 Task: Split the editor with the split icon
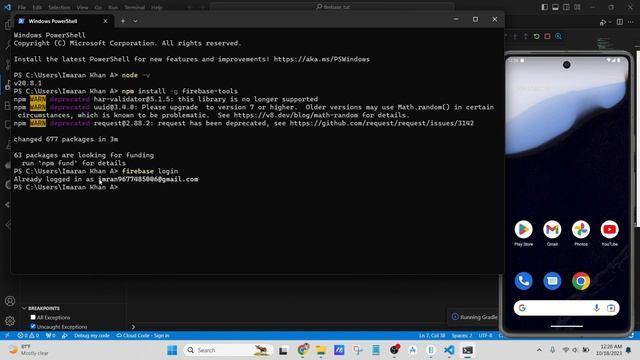click(620, 22)
